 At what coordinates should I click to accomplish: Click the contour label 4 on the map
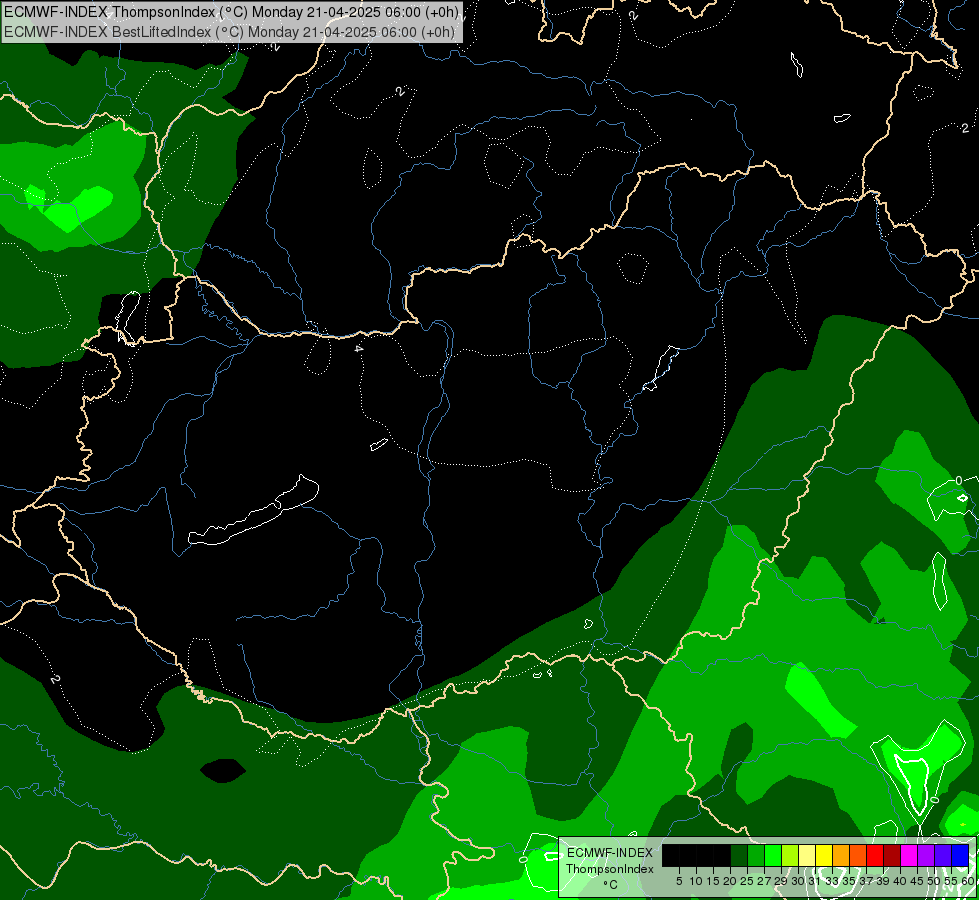tap(359, 349)
